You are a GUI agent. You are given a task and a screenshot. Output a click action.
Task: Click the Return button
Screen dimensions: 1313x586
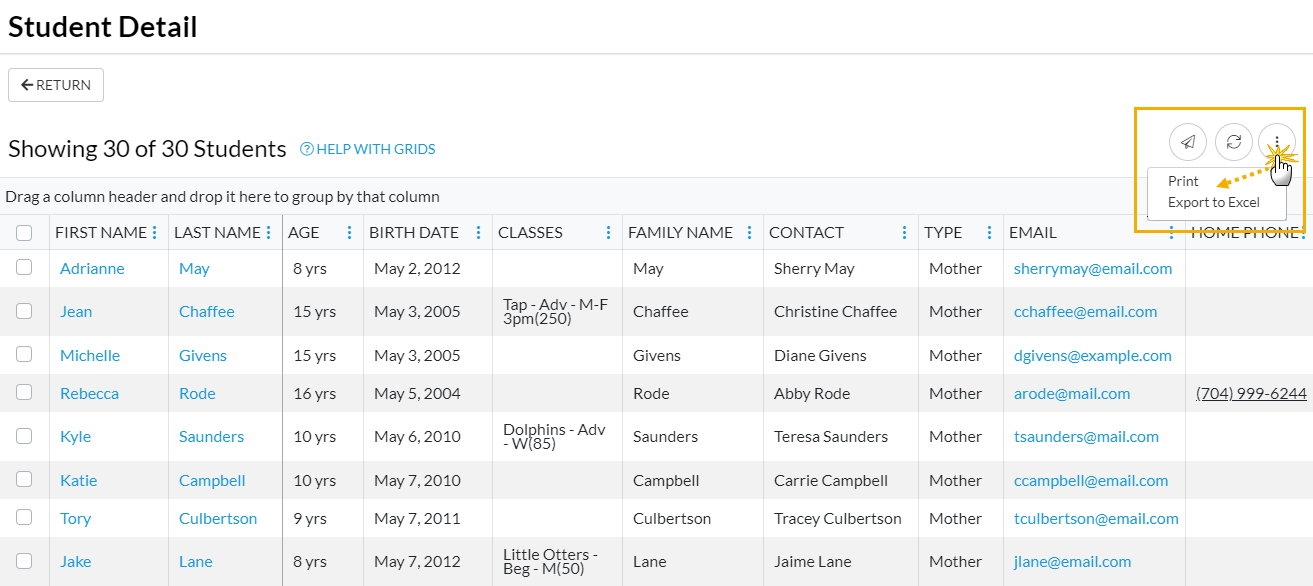(x=56, y=85)
